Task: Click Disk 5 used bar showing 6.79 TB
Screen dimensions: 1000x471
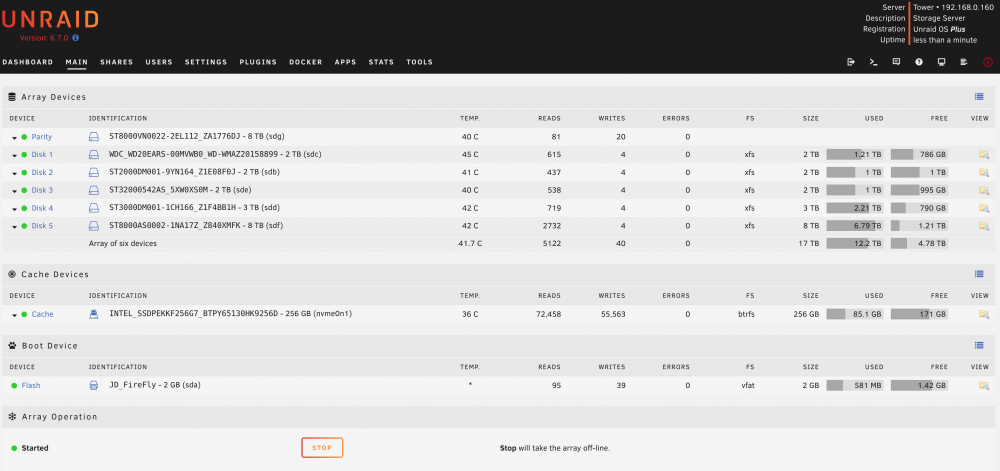Action: click(x=855, y=226)
